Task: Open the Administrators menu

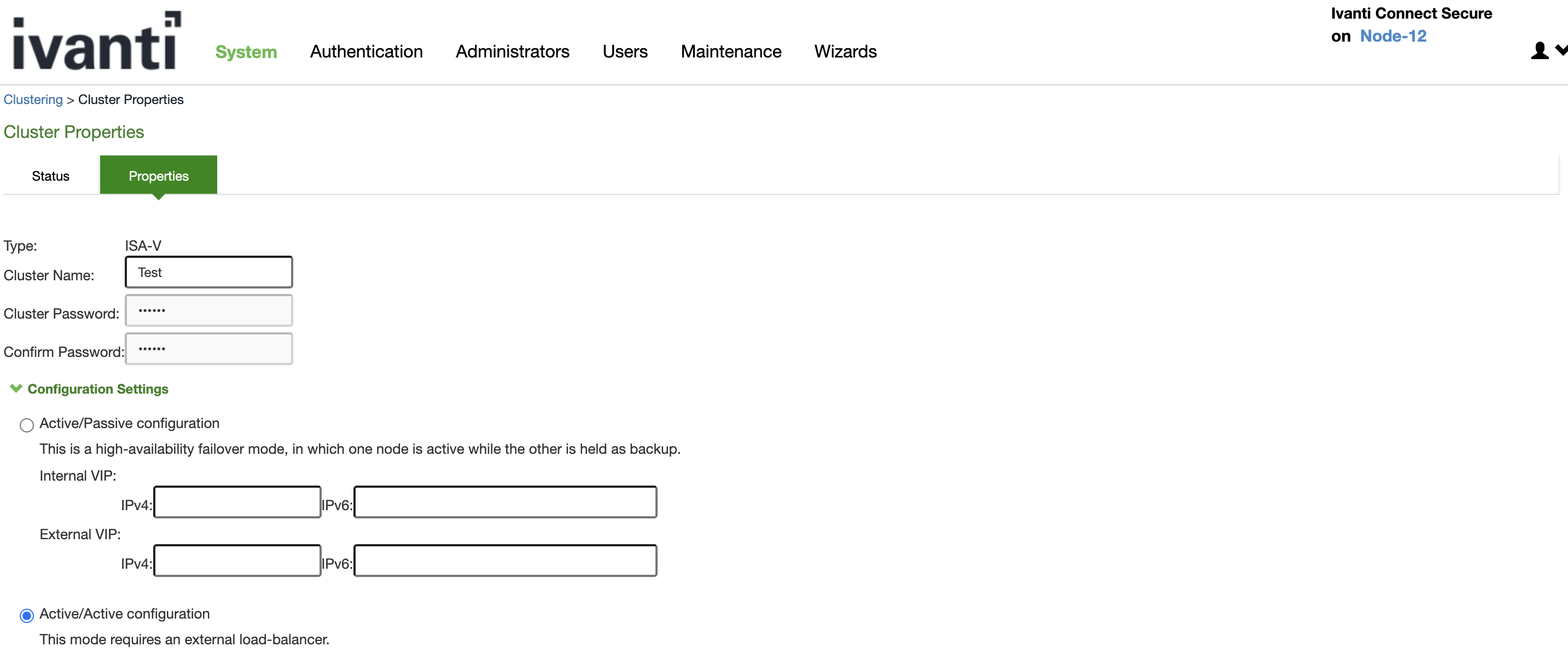Action: (512, 52)
